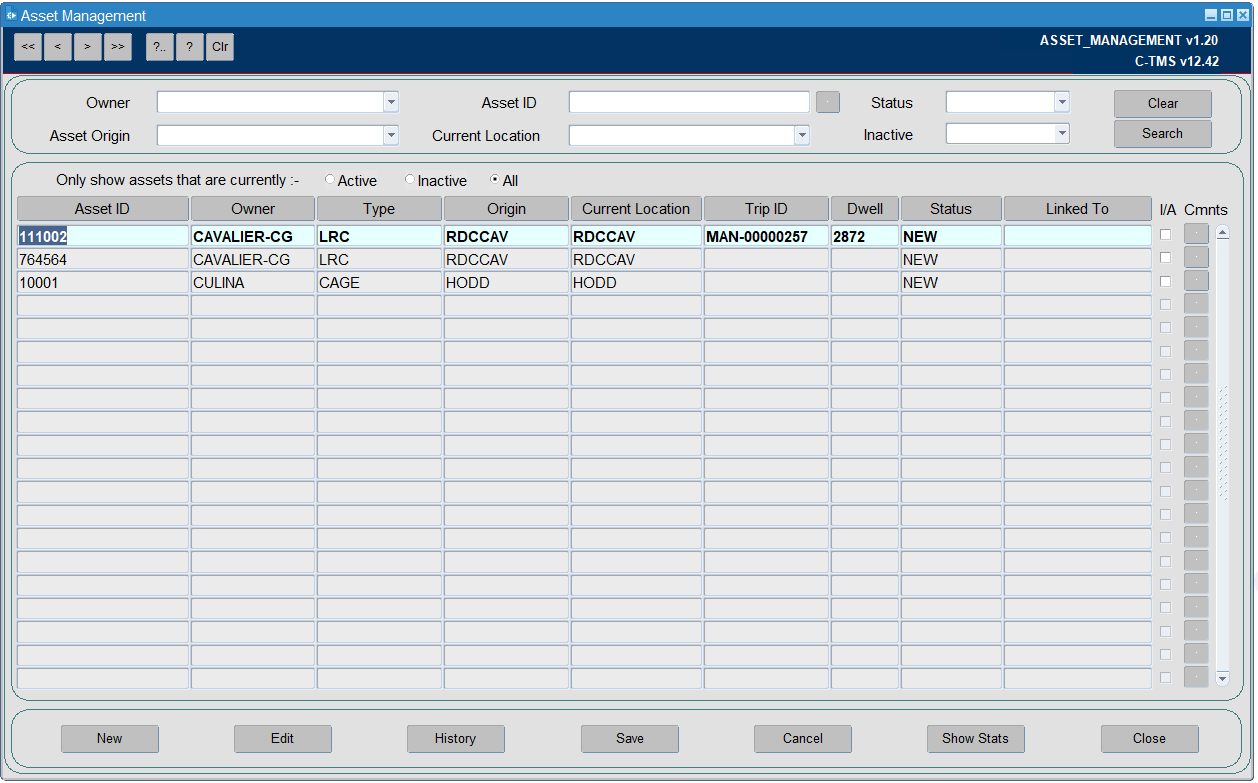This screenshot has height=783, width=1258.
Task: Click the Clr toolbar button
Action: [x=220, y=47]
